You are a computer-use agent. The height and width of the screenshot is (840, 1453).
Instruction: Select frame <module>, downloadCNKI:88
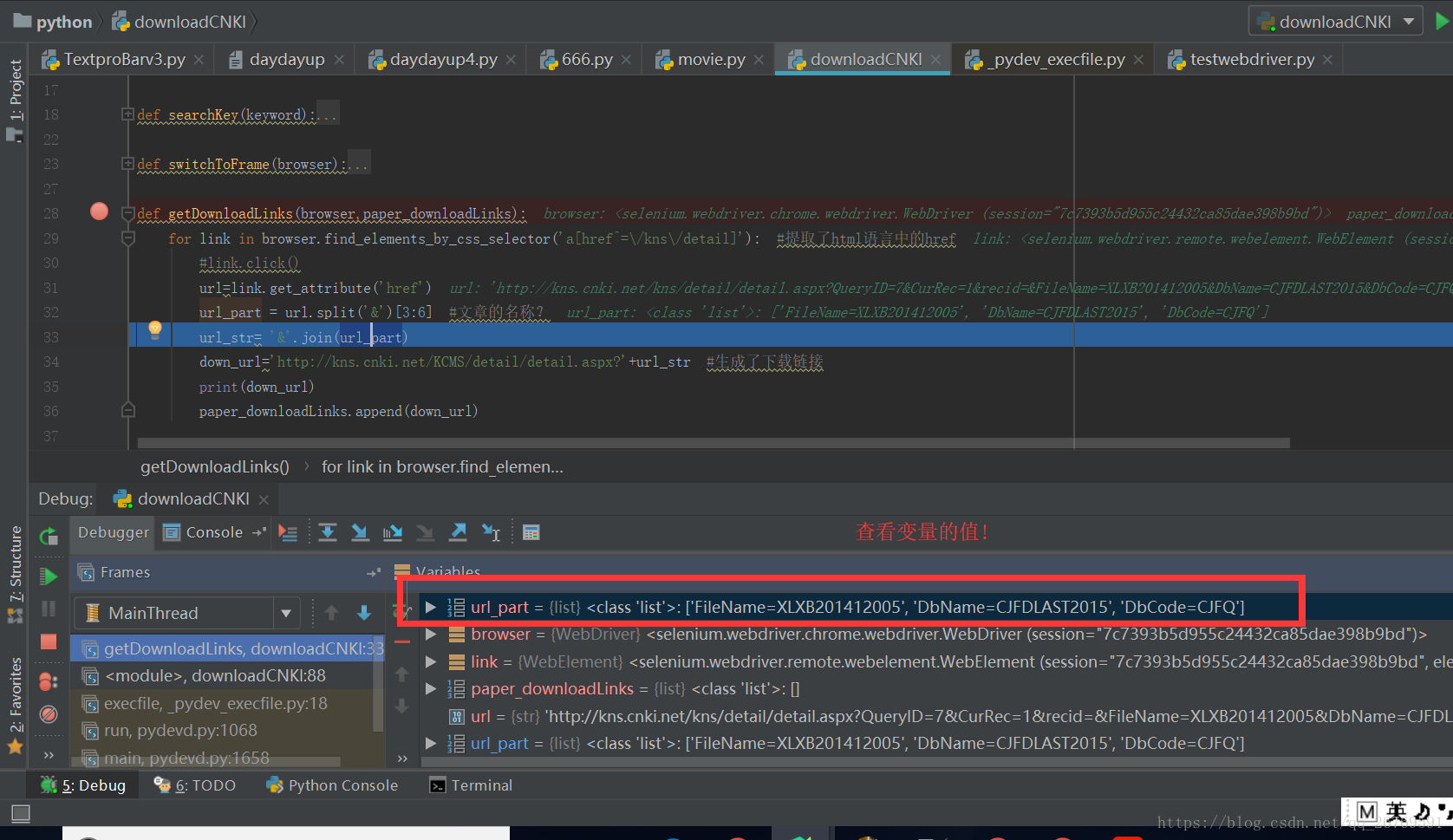215,675
